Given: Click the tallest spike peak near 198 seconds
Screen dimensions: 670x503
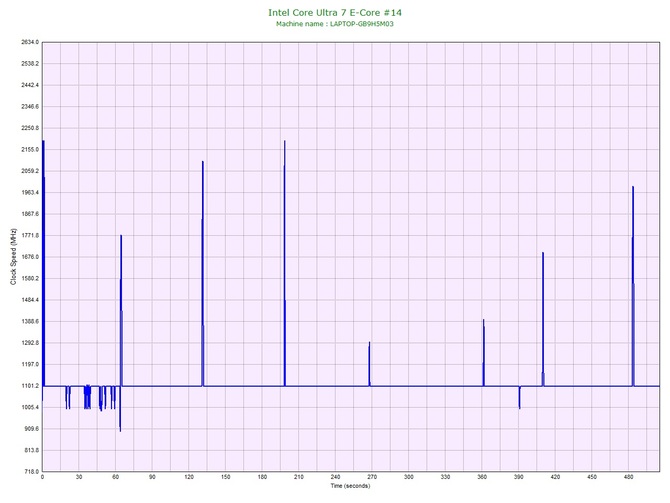Looking at the screenshot, I should (x=285, y=141).
